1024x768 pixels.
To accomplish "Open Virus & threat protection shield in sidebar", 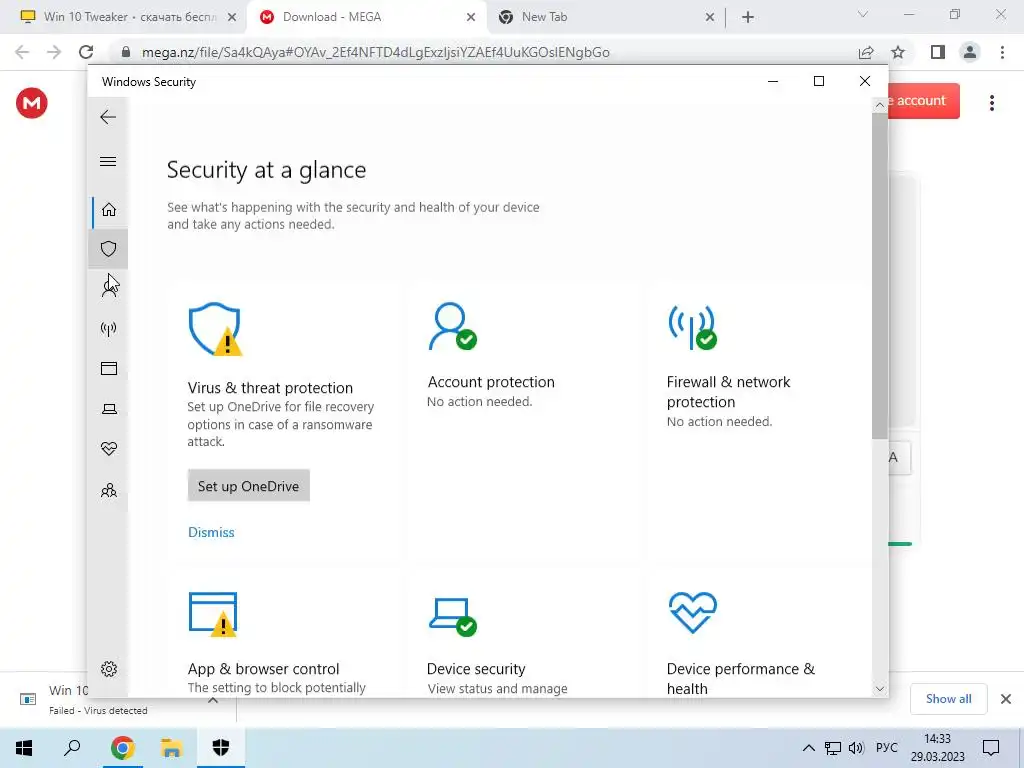I will 108,249.
